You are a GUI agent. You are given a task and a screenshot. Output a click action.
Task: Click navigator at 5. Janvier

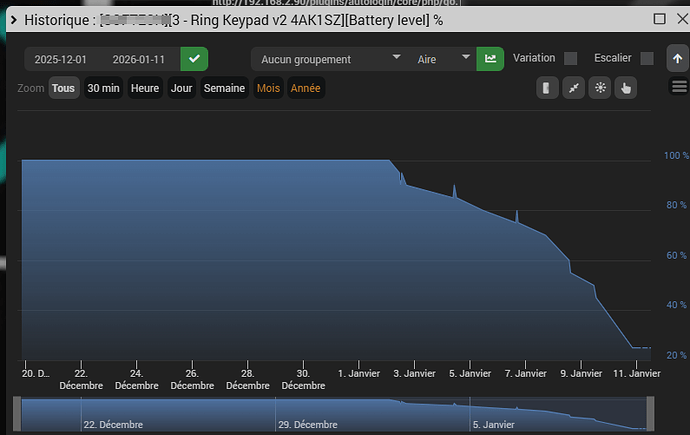click(x=493, y=425)
